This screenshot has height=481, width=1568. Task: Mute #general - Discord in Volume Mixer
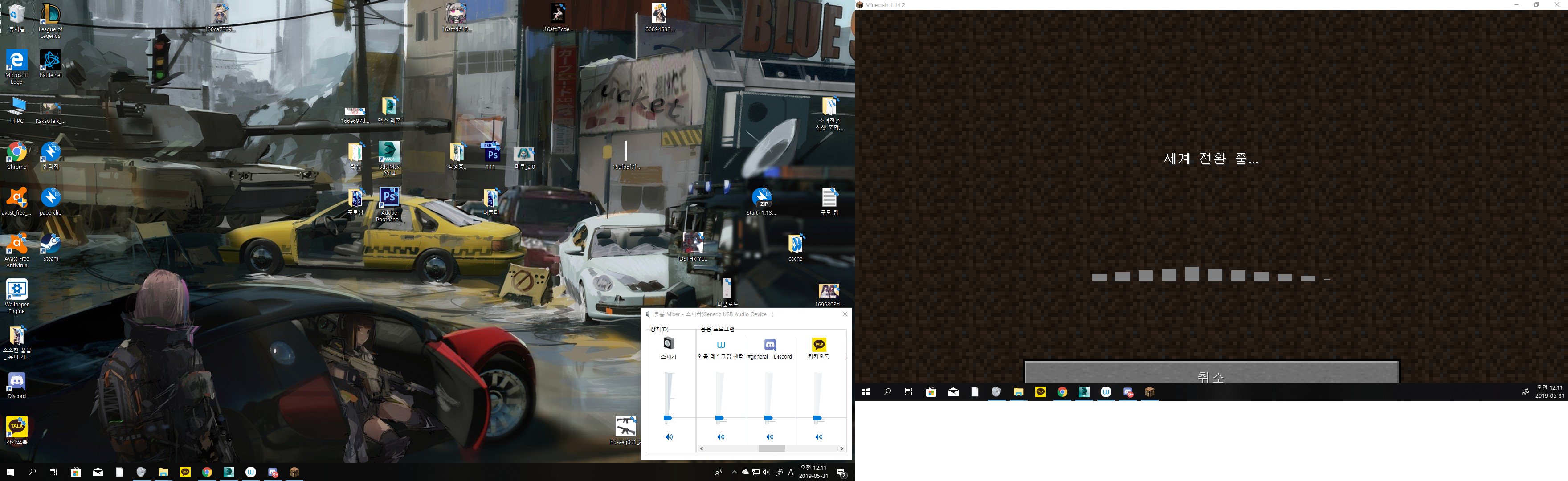pos(769,436)
